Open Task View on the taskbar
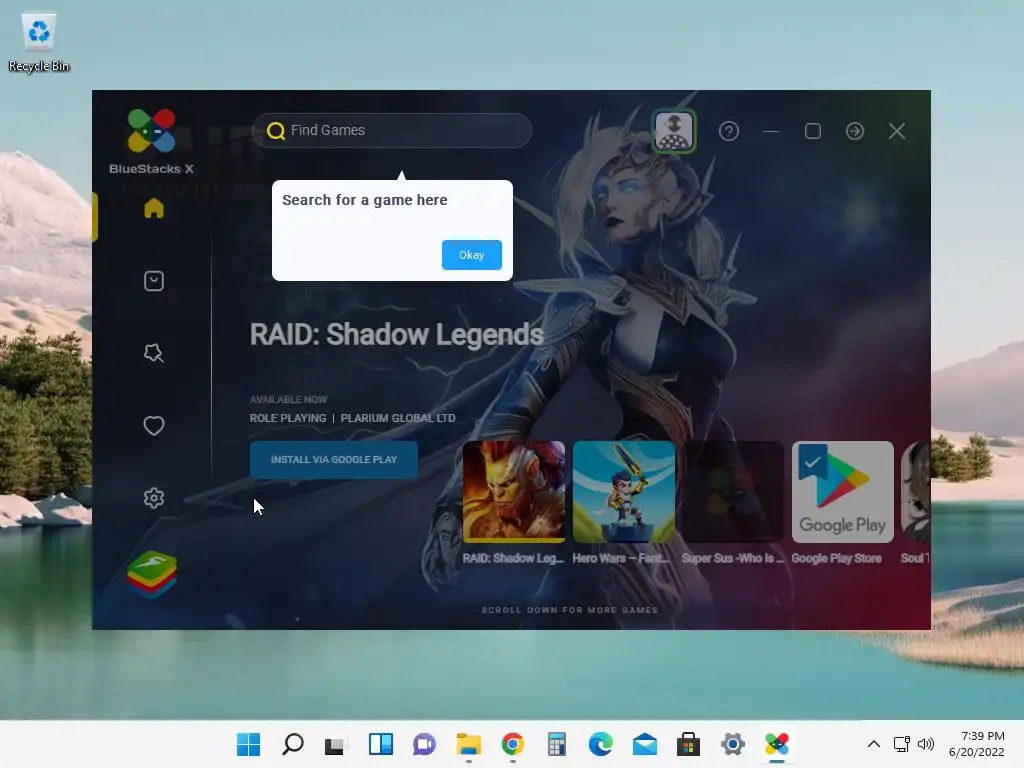 (x=336, y=744)
